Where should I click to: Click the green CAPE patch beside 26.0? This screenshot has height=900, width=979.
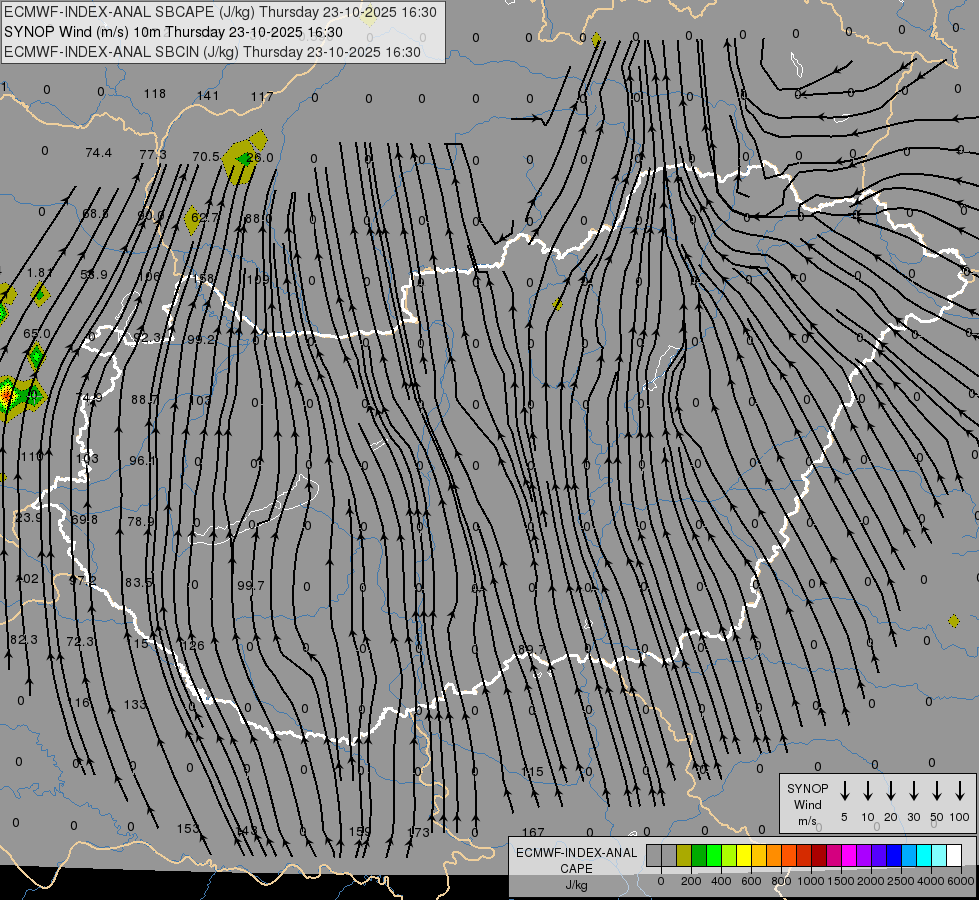click(x=242, y=160)
